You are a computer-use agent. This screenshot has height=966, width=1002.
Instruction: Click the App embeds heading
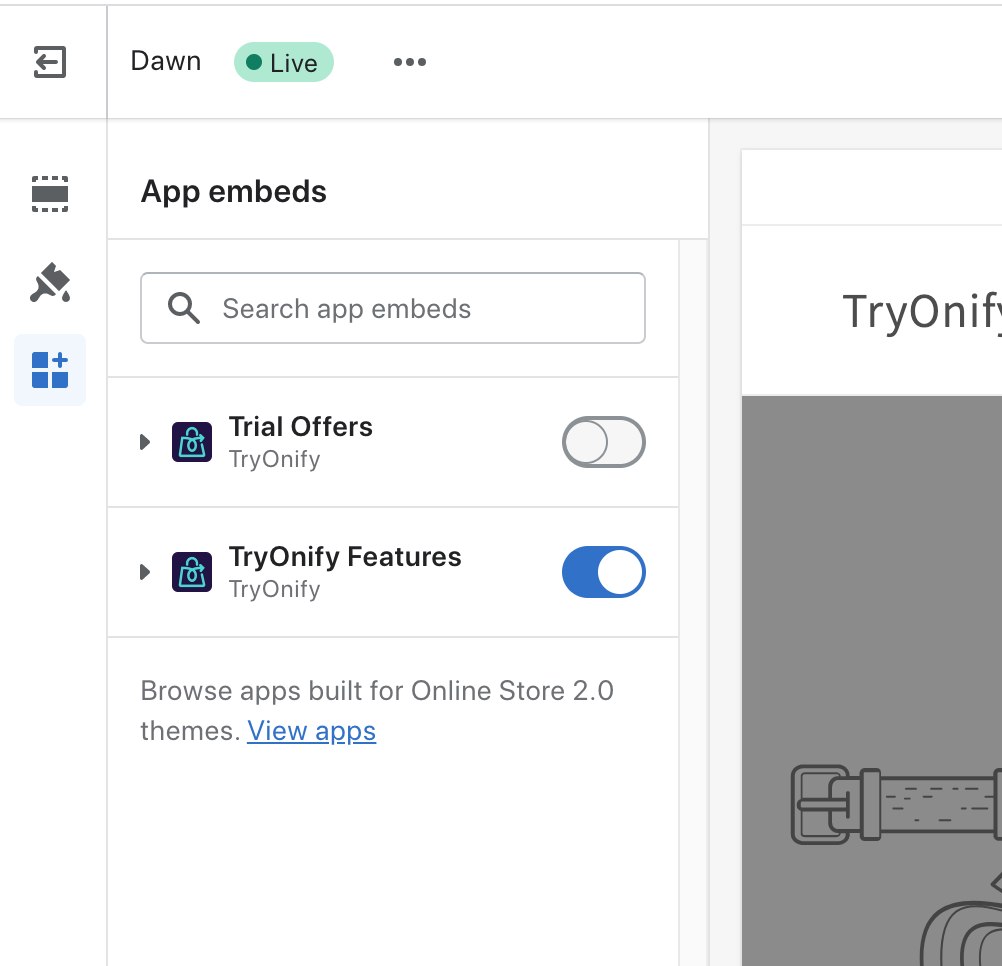234,191
